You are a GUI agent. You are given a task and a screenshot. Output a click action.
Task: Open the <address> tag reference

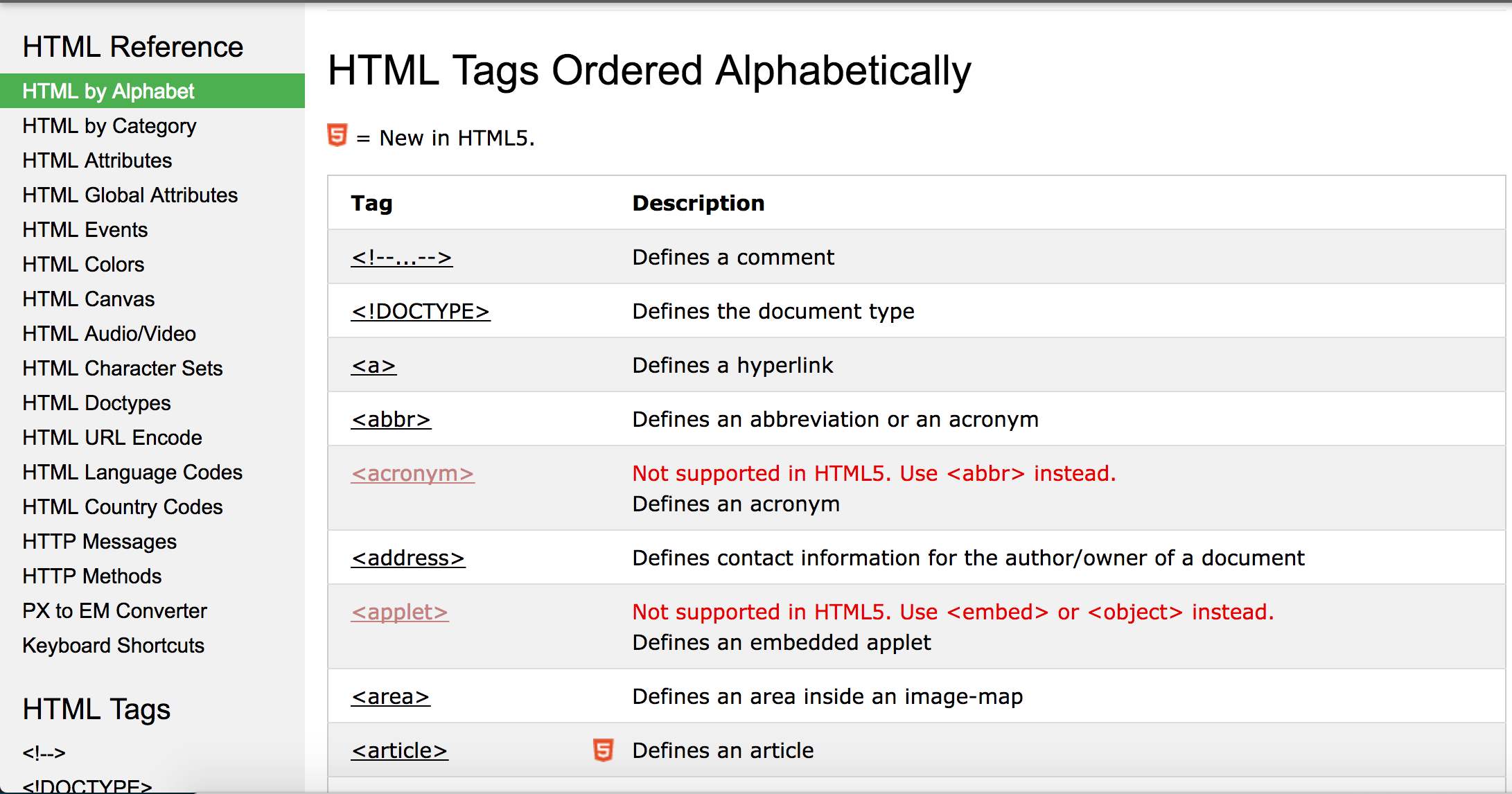407,558
